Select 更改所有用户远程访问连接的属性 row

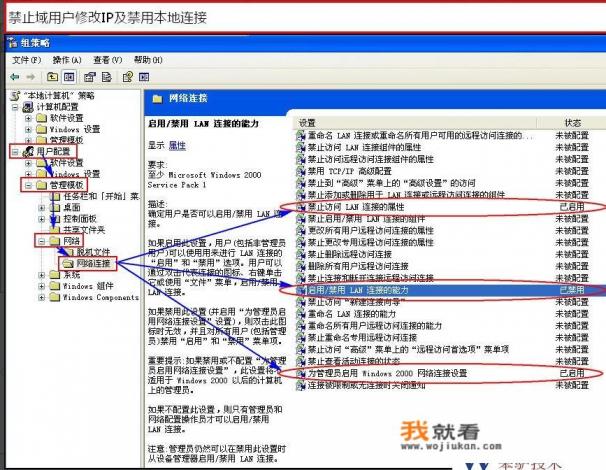443,231
